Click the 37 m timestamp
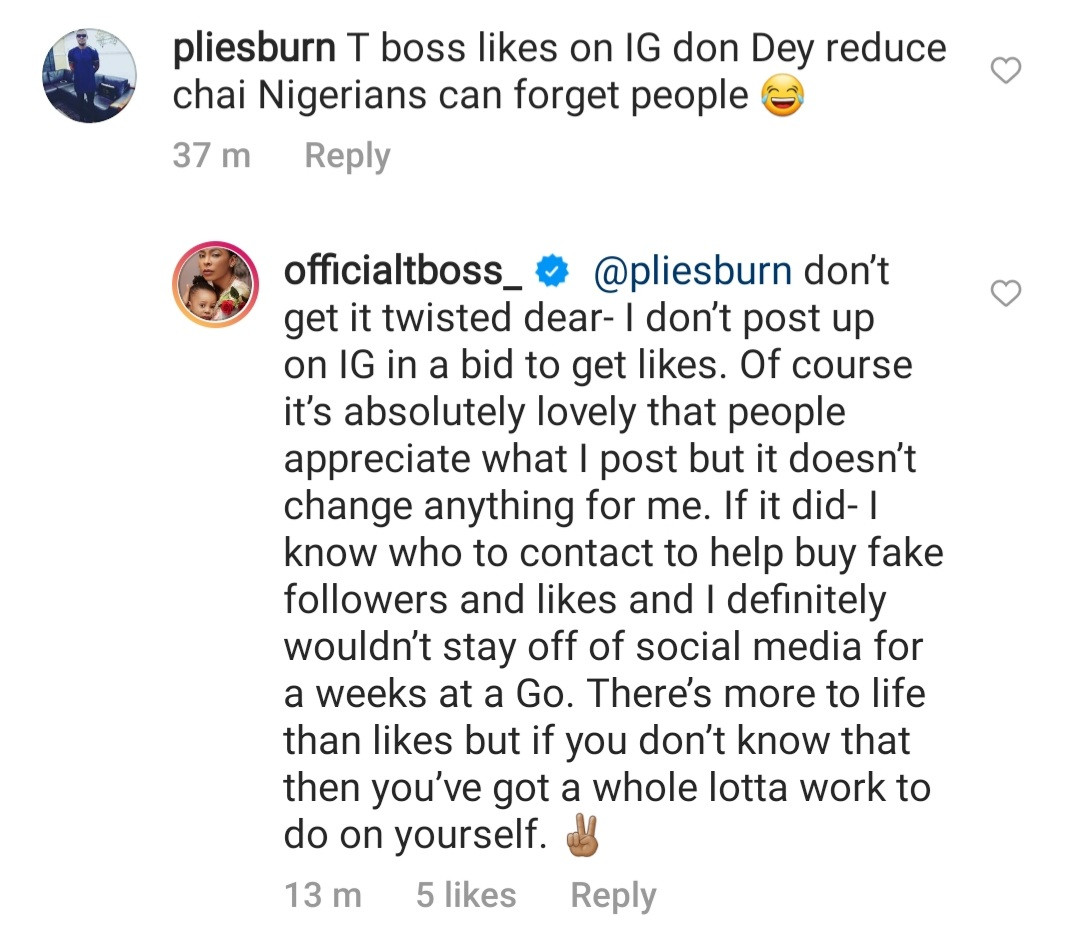 (x=211, y=156)
